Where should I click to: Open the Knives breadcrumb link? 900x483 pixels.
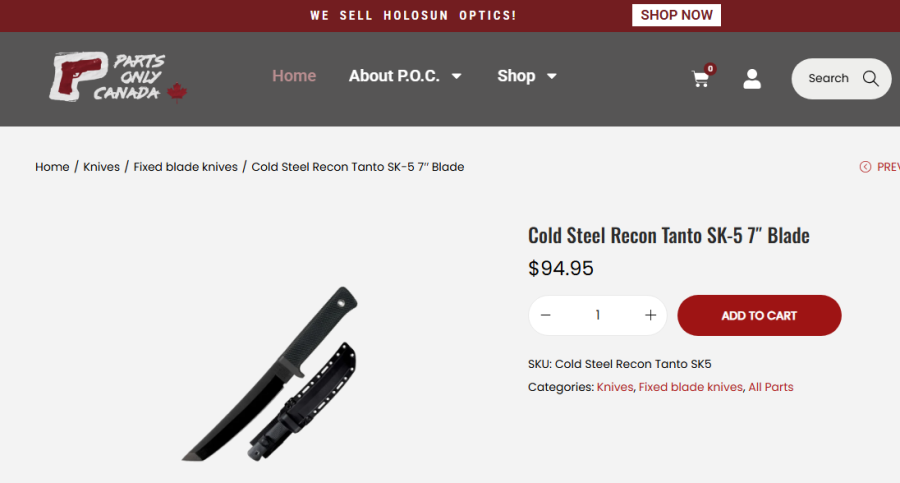pos(102,167)
